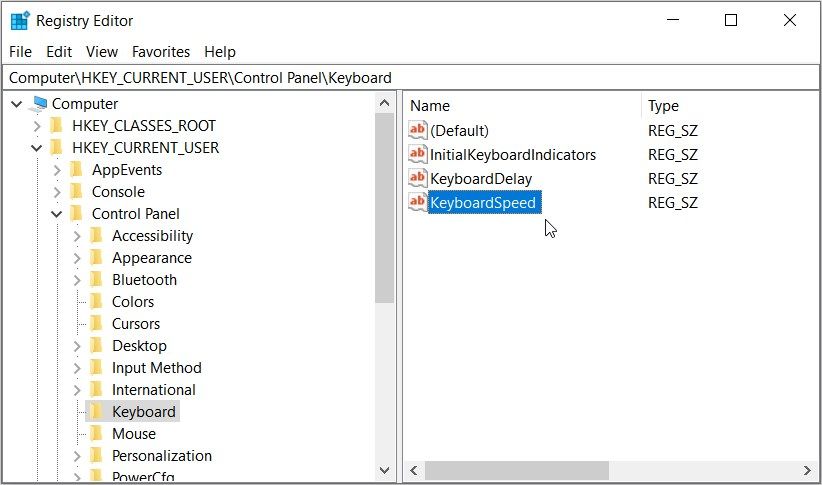
Task: Collapse the Control Panel key
Action: tap(57, 214)
